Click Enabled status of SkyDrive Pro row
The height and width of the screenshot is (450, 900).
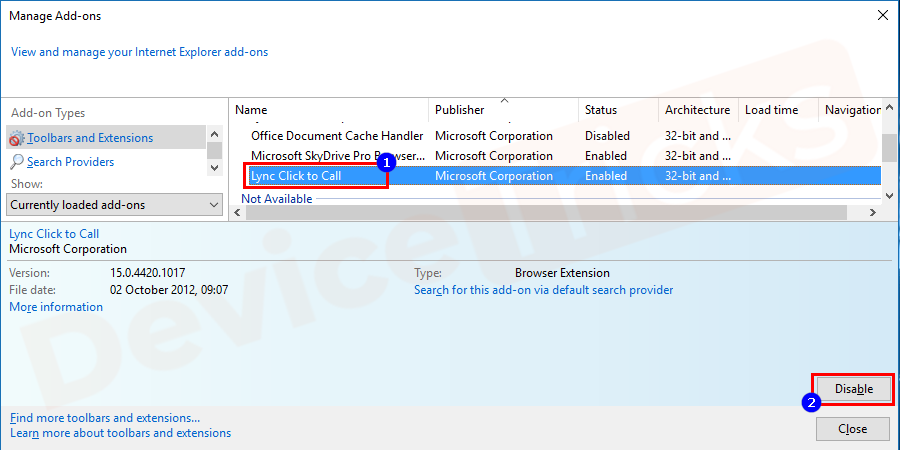coord(606,156)
